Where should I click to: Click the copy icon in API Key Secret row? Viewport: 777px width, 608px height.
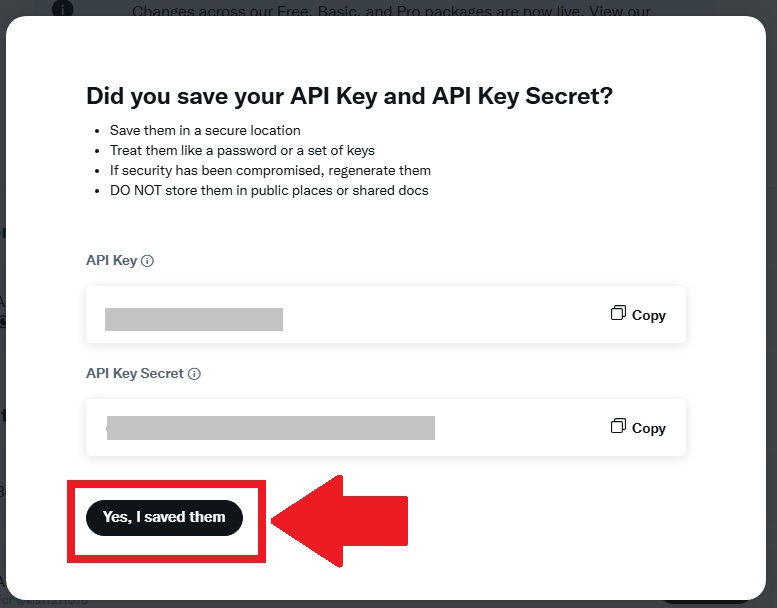pos(618,426)
